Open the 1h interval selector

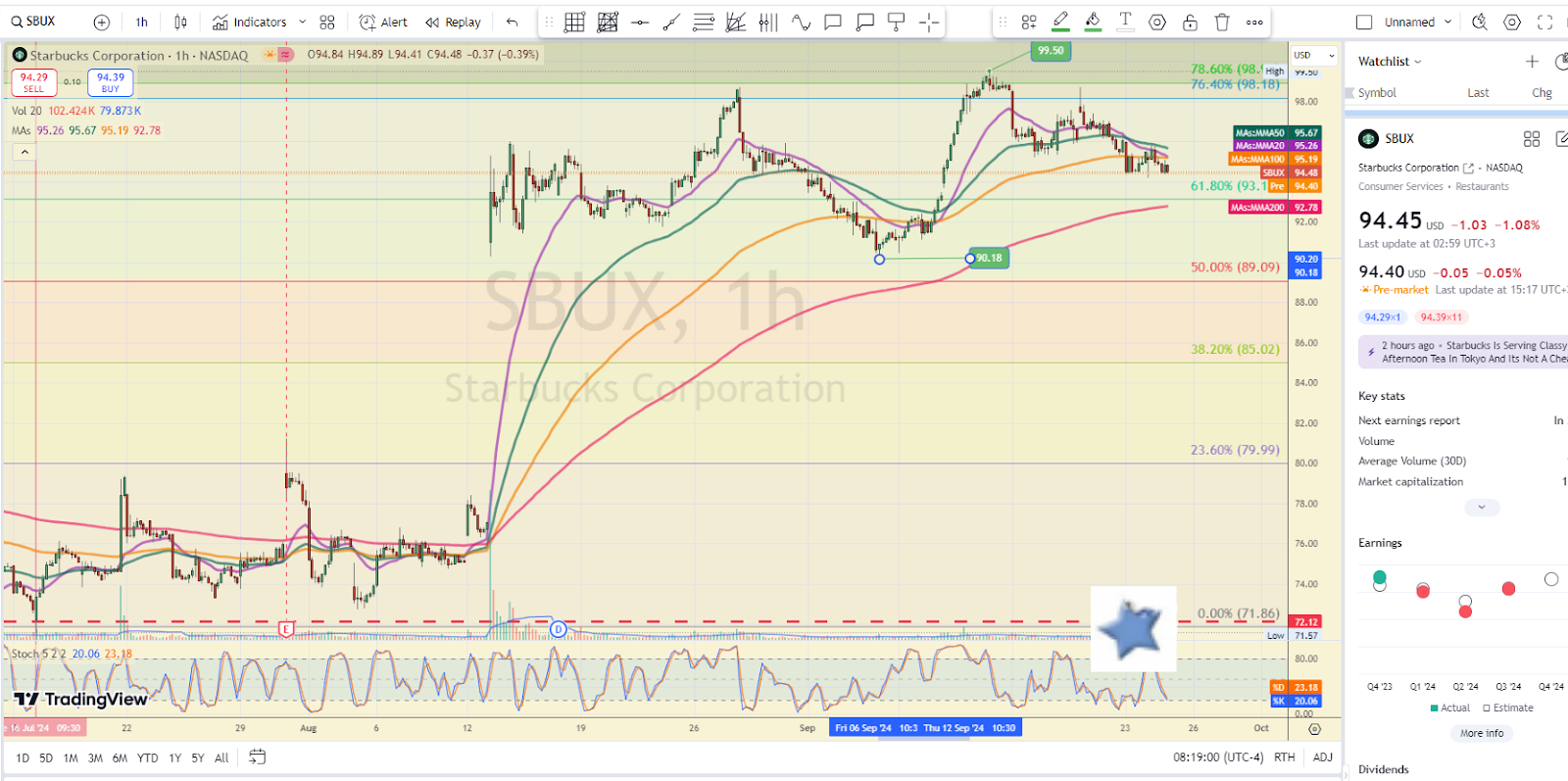[x=142, y=23]
